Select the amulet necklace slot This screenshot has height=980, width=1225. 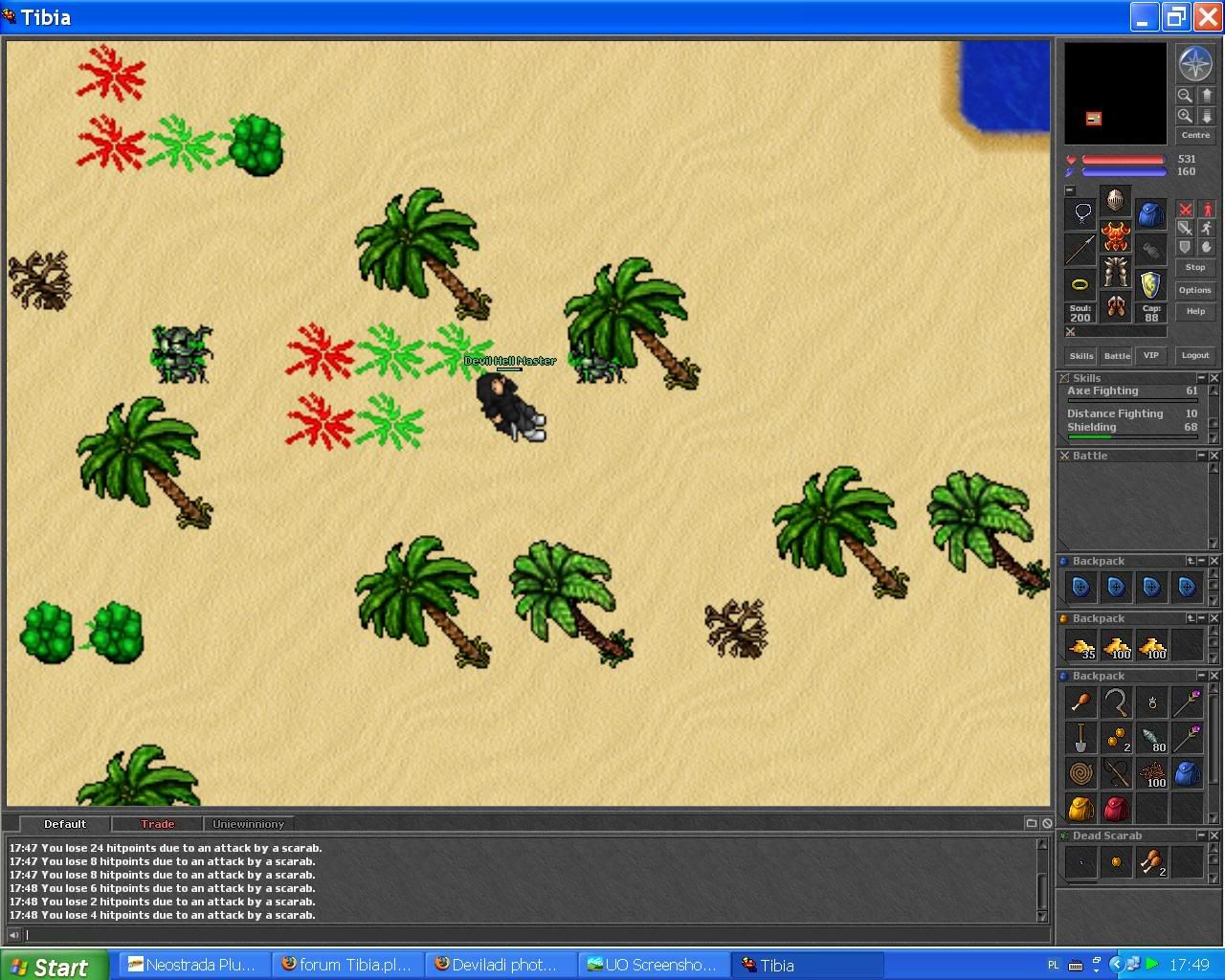pos(1080,213)
